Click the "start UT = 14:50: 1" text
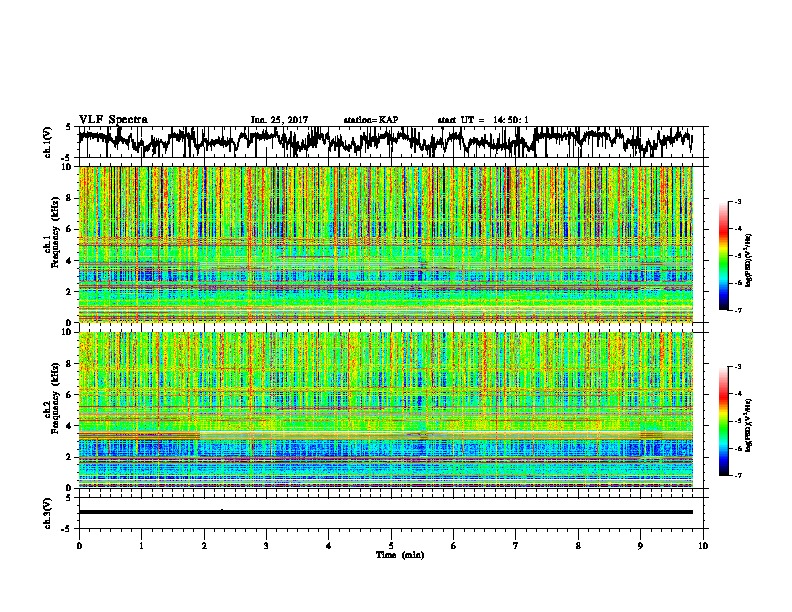This screenshot has width=792, height=612. [483, 120]
